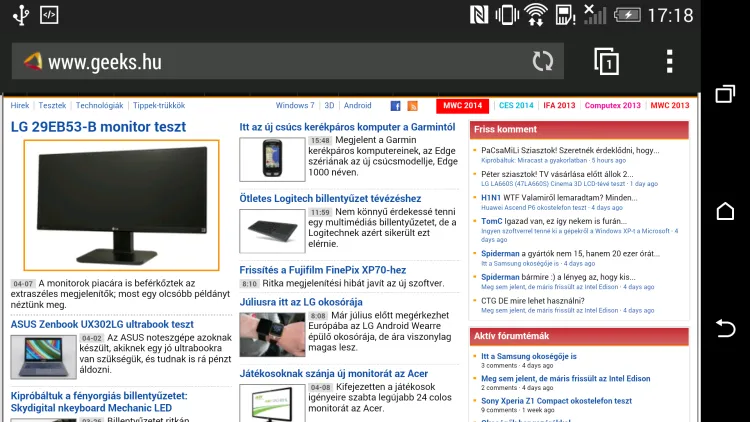Open Android recent apps

[725, 94]
